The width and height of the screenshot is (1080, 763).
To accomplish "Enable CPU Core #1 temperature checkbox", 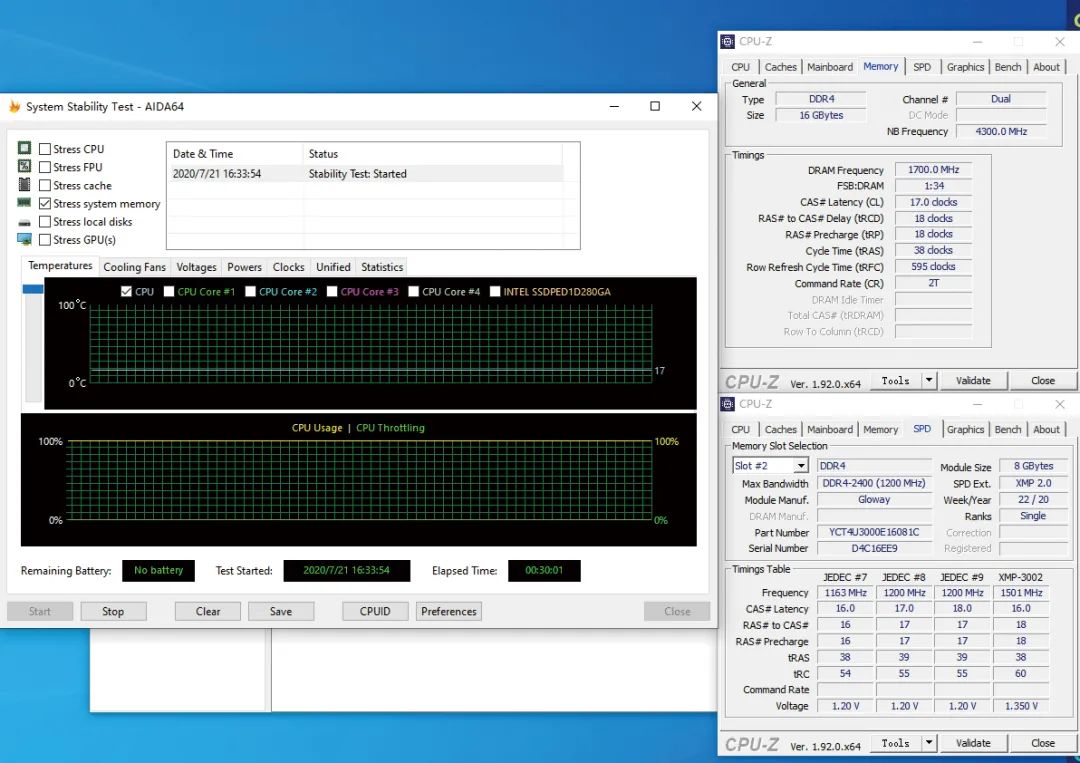I will coord(168,292).
